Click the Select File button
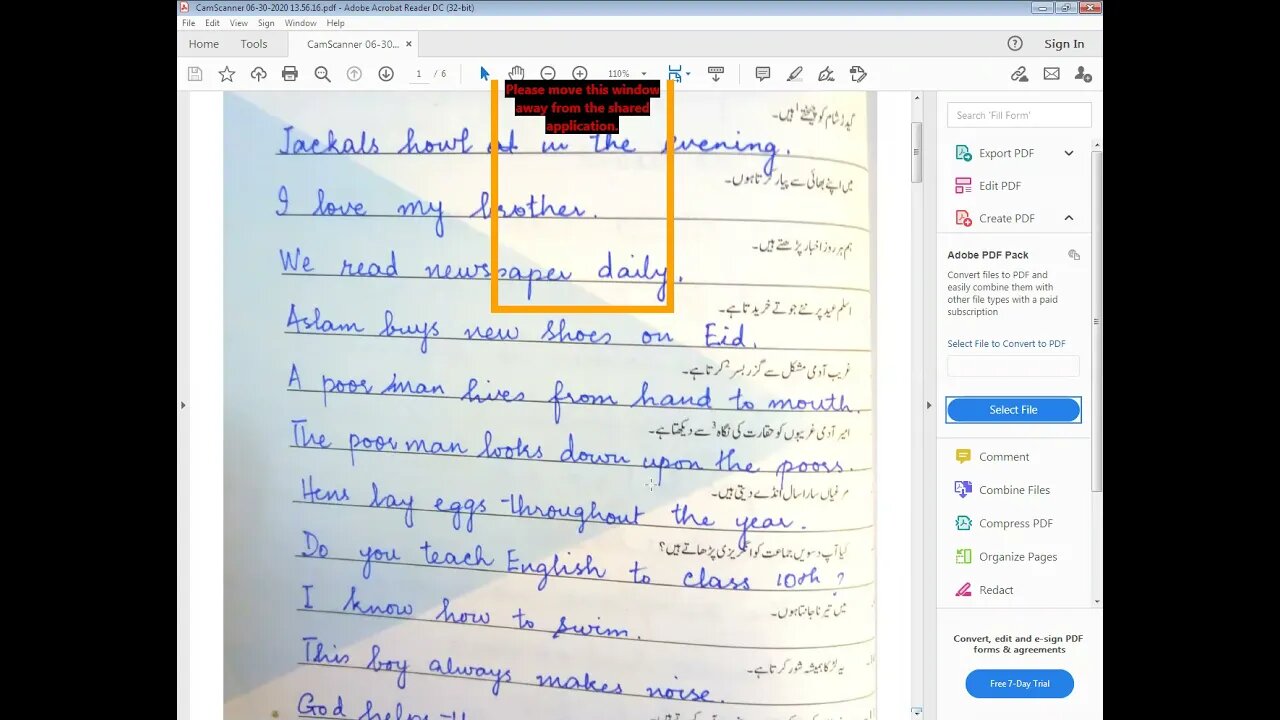Image resolution: width=1280 pixels, height=720 pixels. pos(1013,410)
